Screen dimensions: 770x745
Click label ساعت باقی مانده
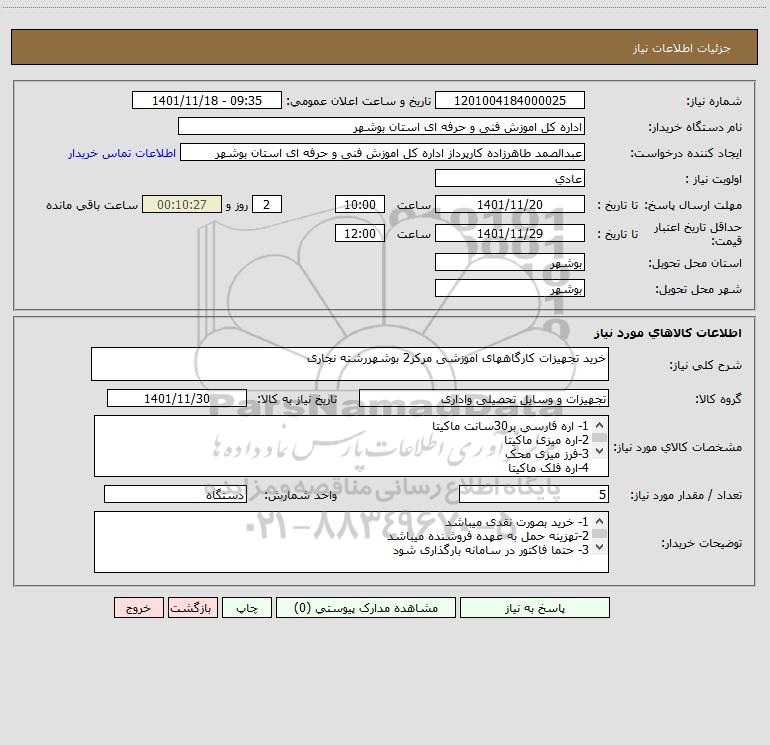[92, 205]
